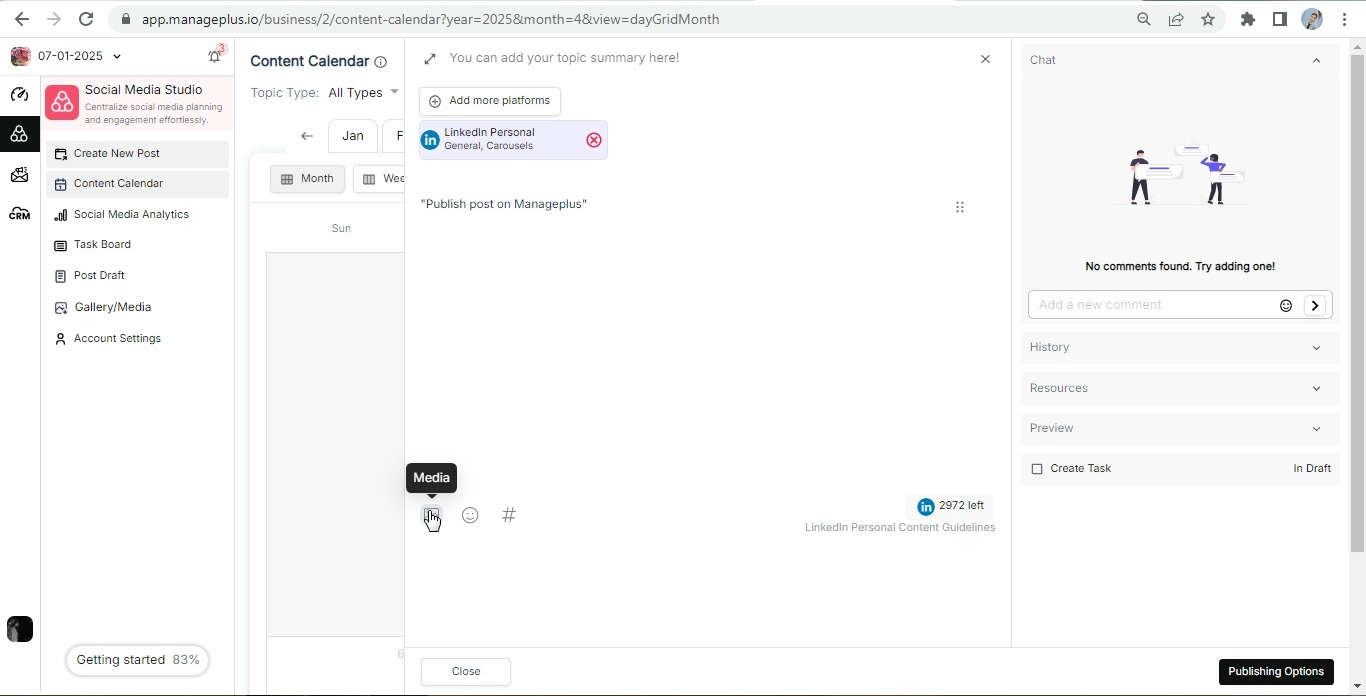Open the CRM sidebar icon
Screen dimensions: 1366x696
coord(20,214)
